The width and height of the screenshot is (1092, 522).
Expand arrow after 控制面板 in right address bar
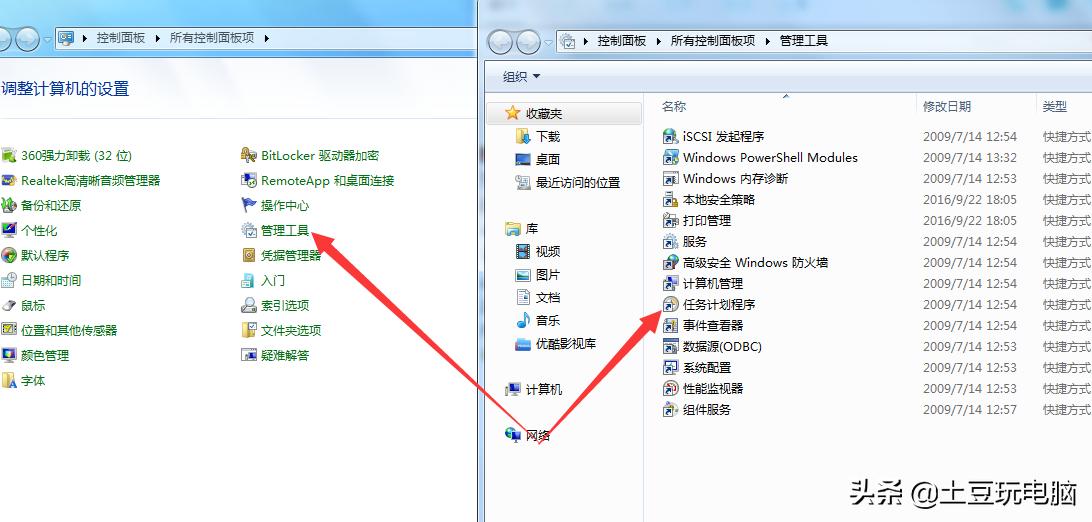click(x=659, y=41)
